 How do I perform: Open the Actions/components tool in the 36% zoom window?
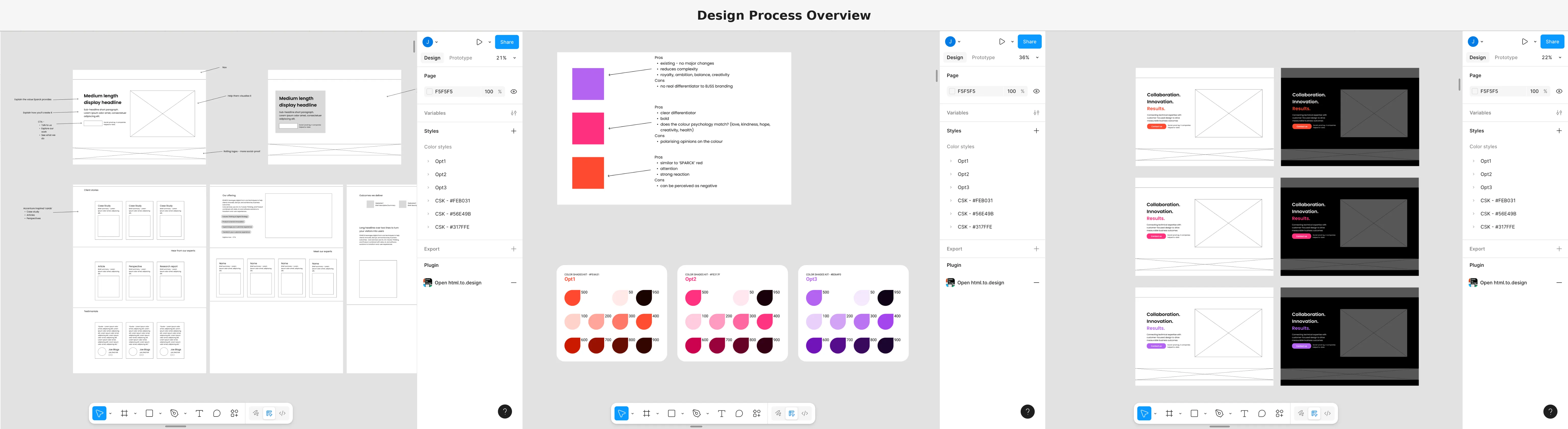point(757,413)
